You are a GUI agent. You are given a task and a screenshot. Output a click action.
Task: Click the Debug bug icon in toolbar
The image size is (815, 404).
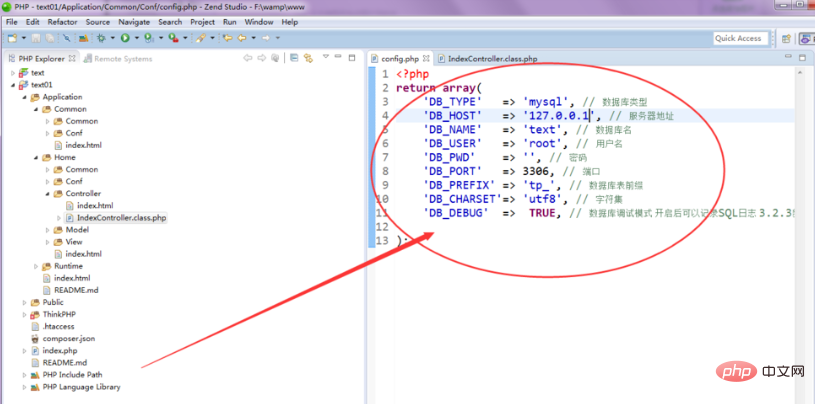click(x=102, y=38)
